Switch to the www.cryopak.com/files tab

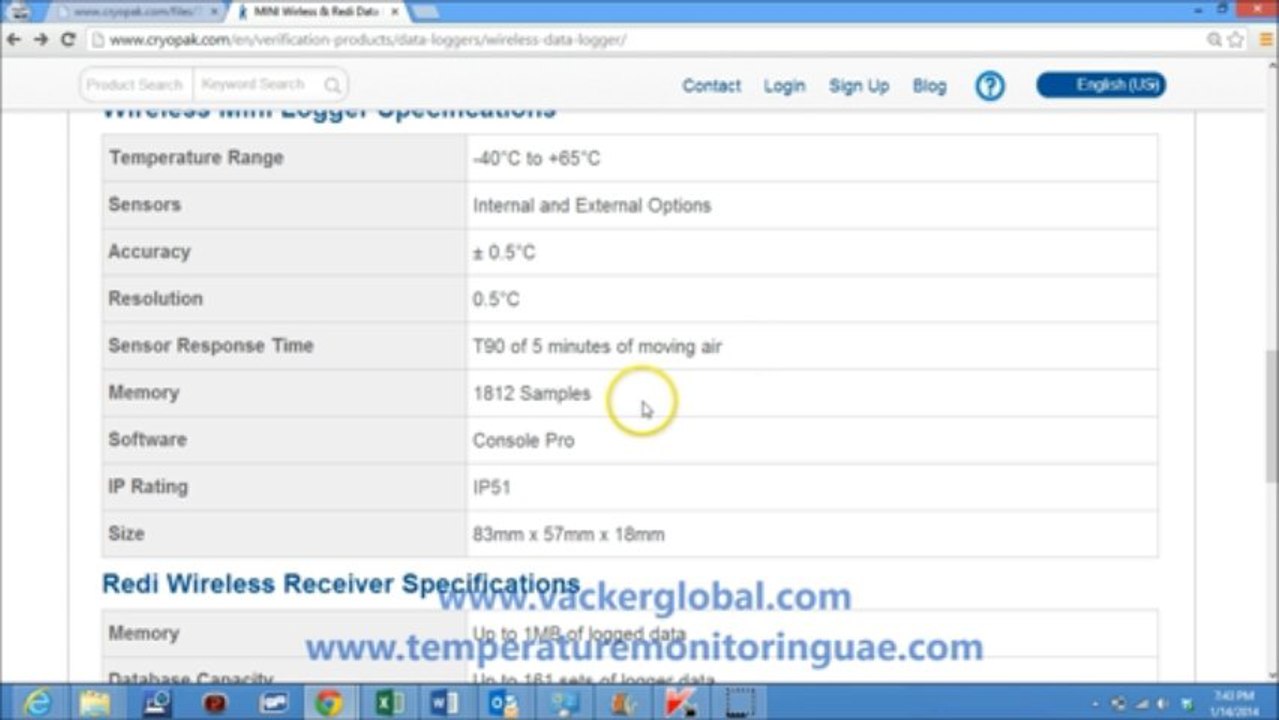[135, 11]
